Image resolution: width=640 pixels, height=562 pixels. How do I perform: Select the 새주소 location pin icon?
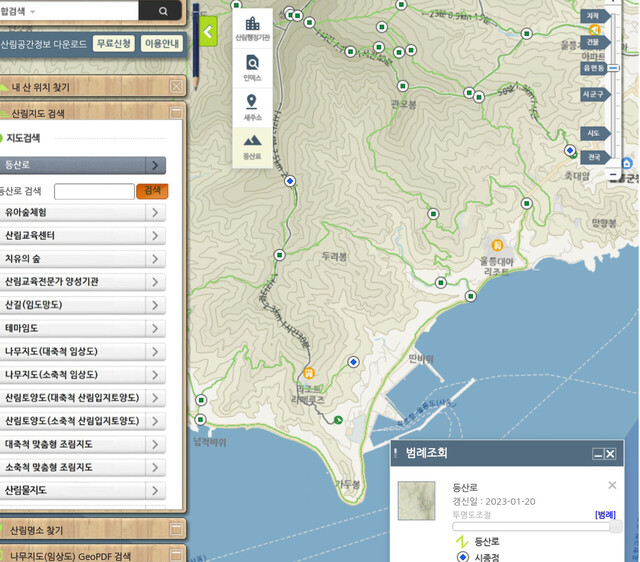tap(253, 107)
